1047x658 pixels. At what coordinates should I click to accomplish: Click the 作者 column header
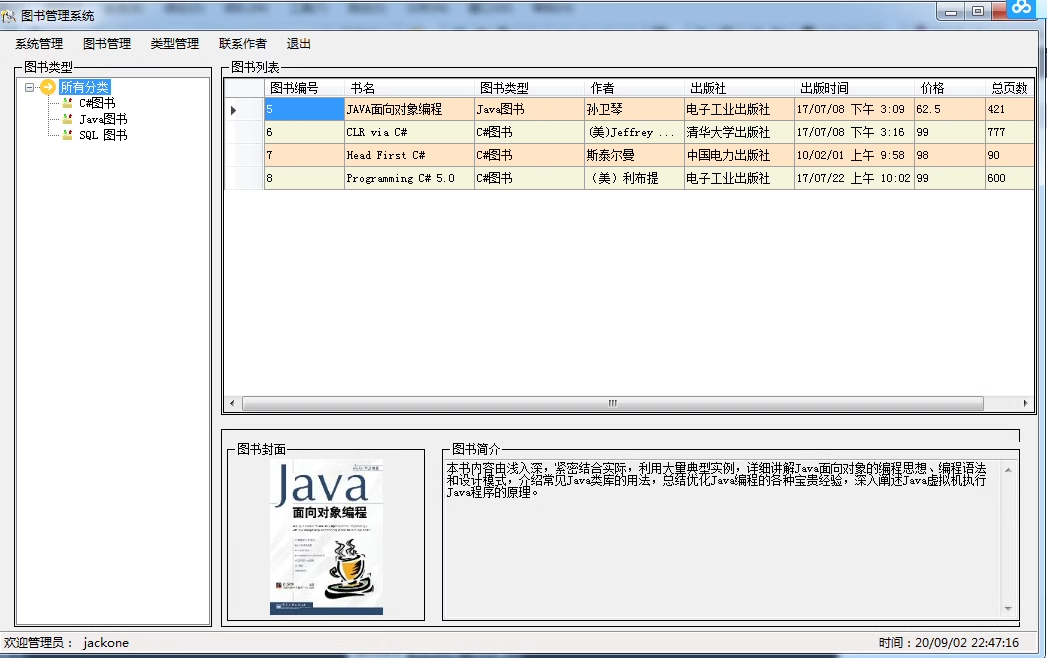[x=634, y=88]
